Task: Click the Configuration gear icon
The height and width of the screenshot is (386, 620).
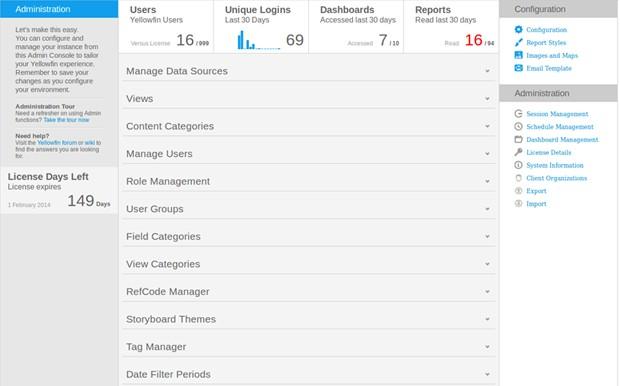Action: 518,29
